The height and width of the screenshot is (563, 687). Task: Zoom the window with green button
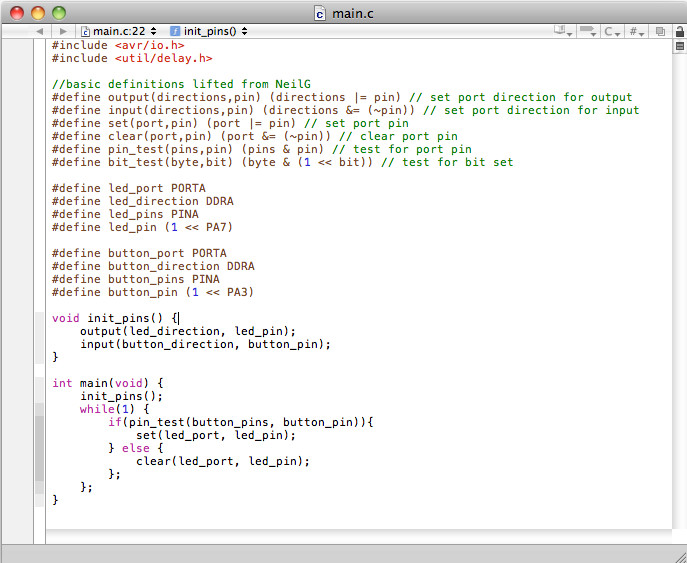click(59, 13)
